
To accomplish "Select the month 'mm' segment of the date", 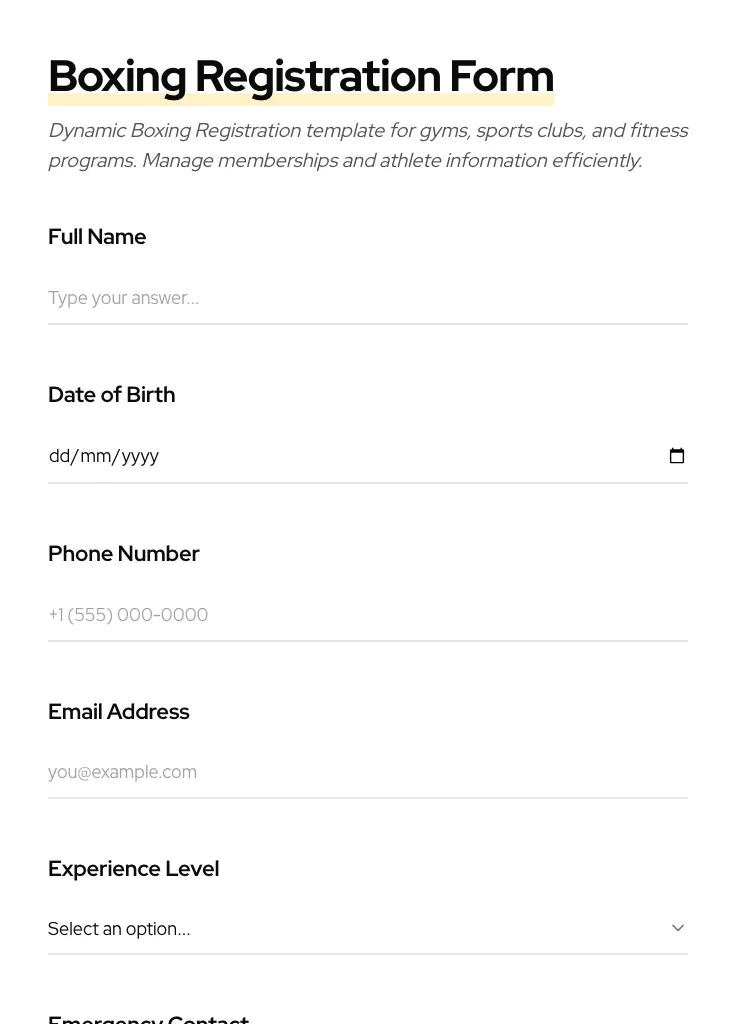I will (x=96, y=456).
